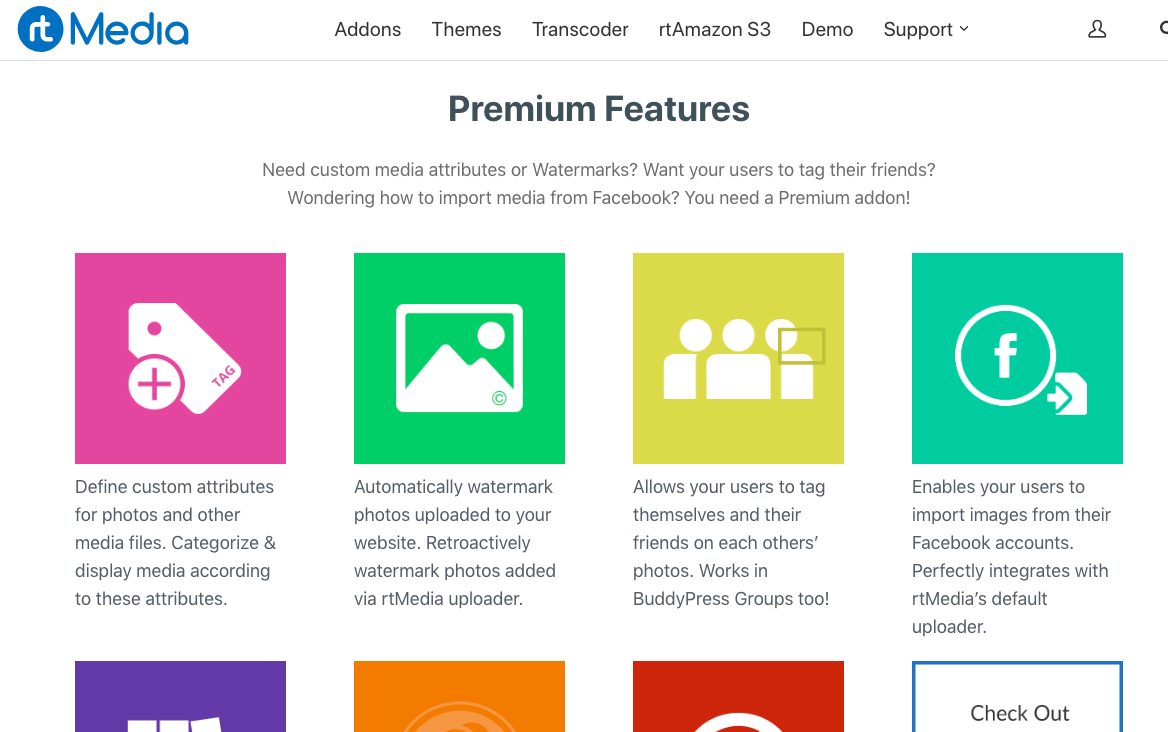Open the Facebook import icon
Screen dimensions: 1168x732
pyautogui.click(x=1017, y=358)
